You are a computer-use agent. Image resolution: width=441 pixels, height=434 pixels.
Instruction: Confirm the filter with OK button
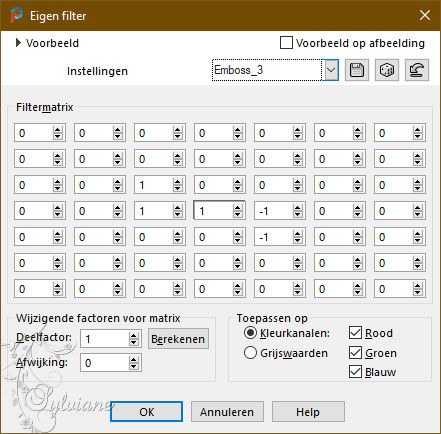[147, 412]
